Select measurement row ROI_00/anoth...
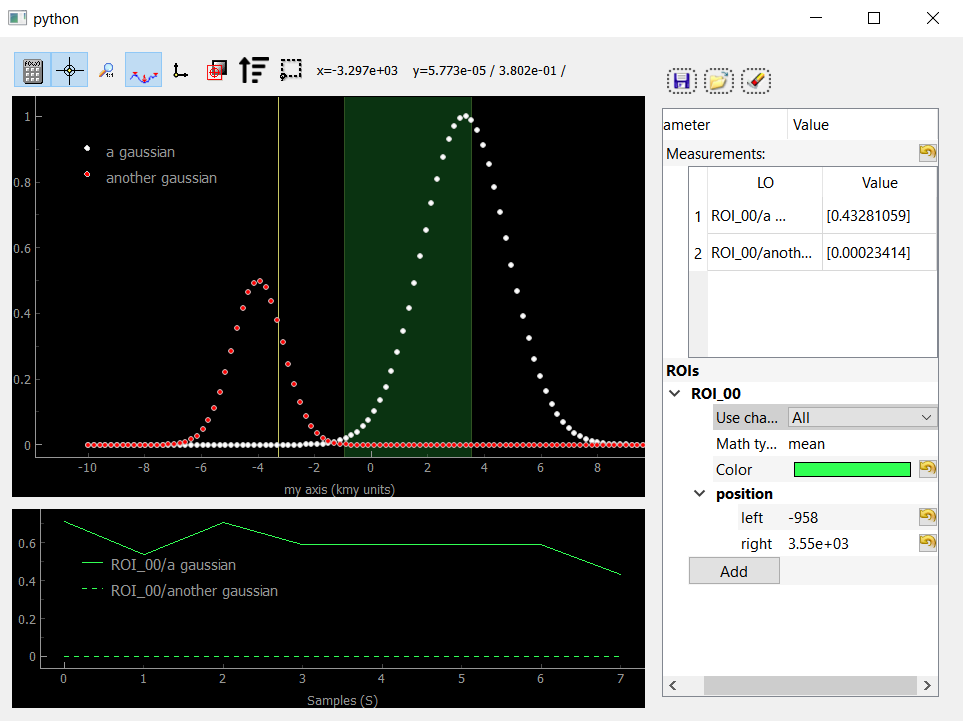 (765, 252)
